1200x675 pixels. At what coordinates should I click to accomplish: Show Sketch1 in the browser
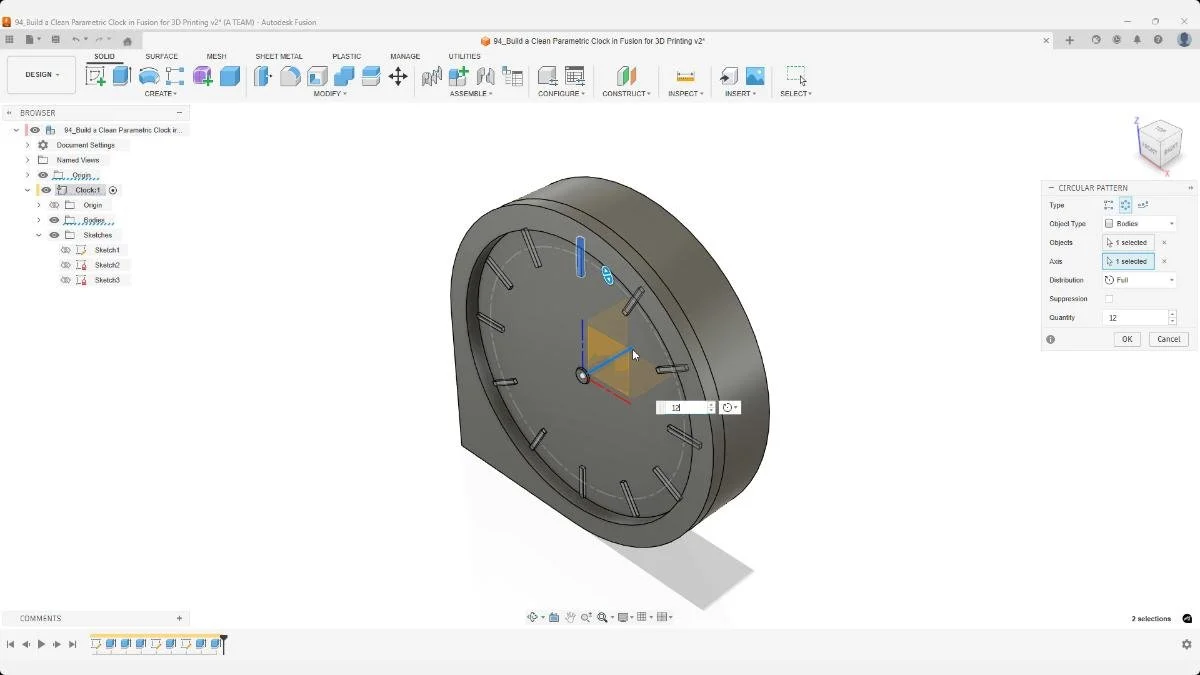tap(65, 250)
